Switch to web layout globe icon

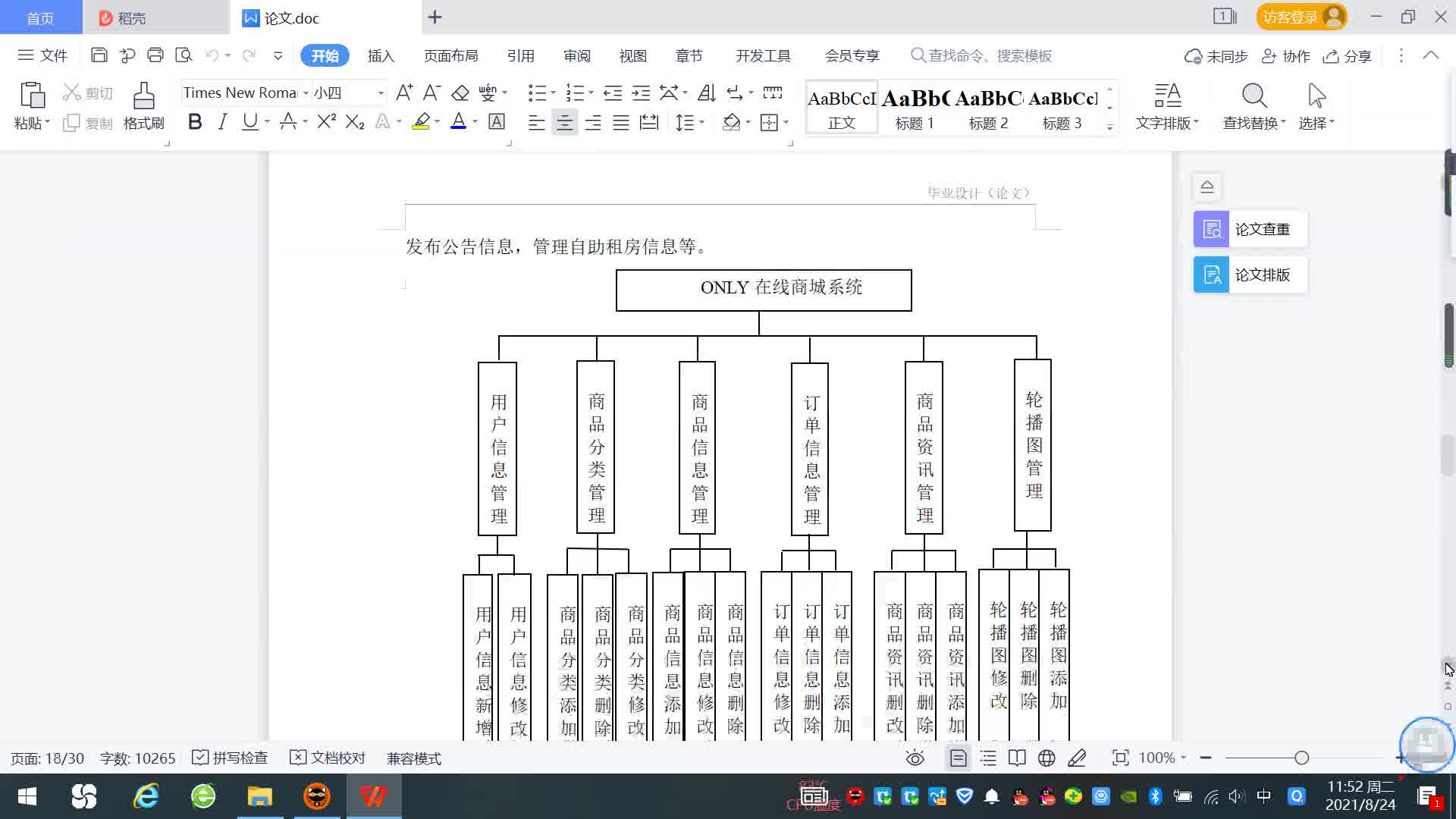(1046, 758)
